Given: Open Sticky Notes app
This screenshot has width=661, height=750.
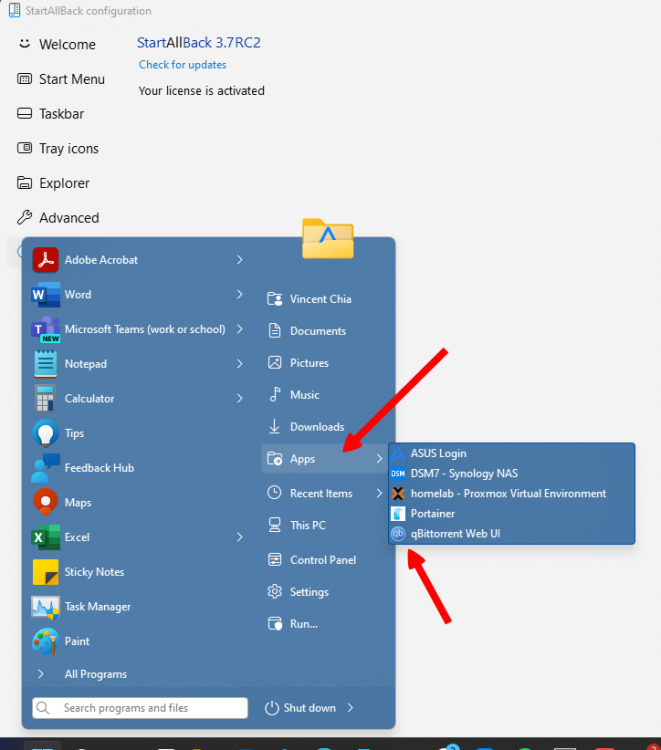Looking at the screenshot, I should 94,572.
